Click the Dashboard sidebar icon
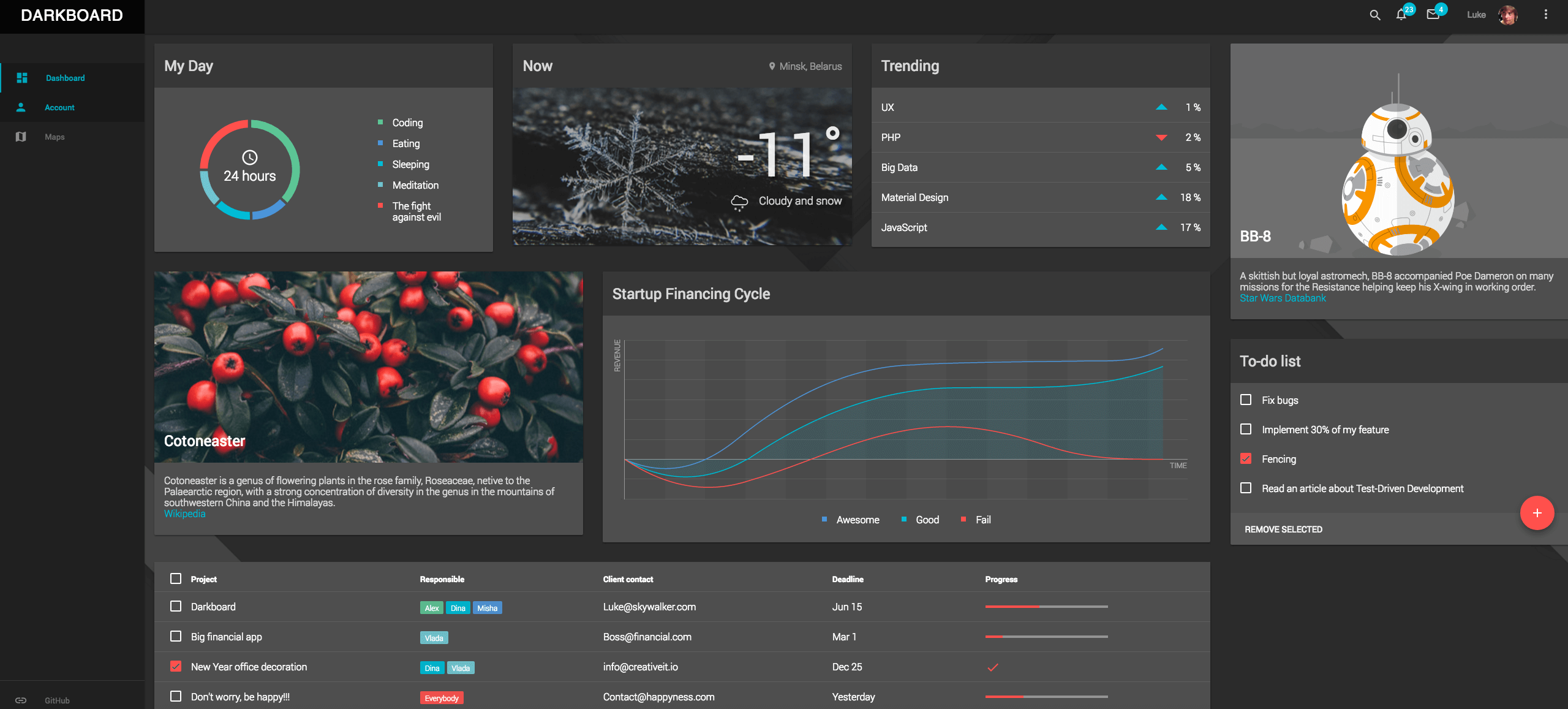 [x=22, y=77]
